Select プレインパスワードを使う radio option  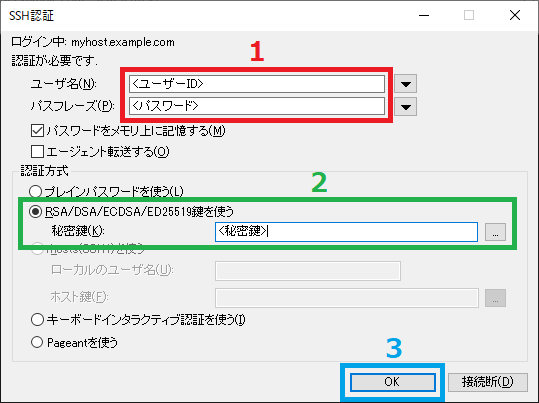pos(36,192)
